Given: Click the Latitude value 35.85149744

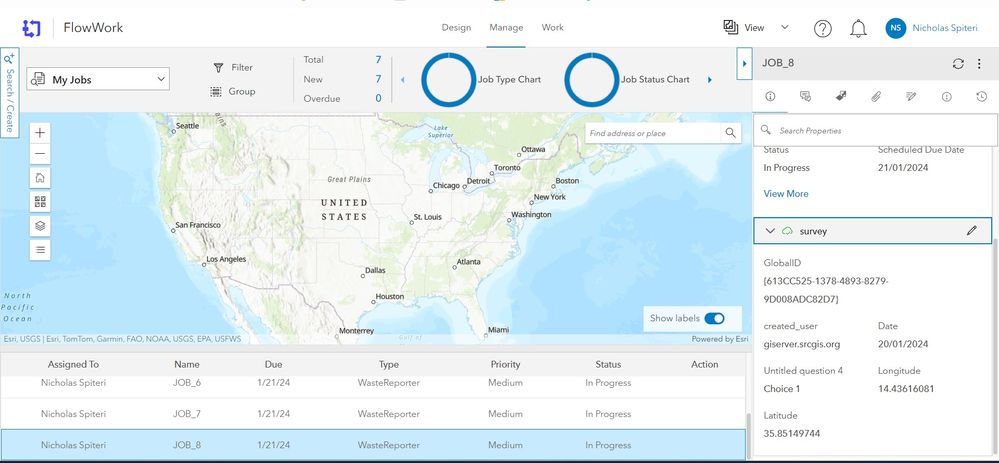Looking at the screenshot, I should click(x=791, y=433).
